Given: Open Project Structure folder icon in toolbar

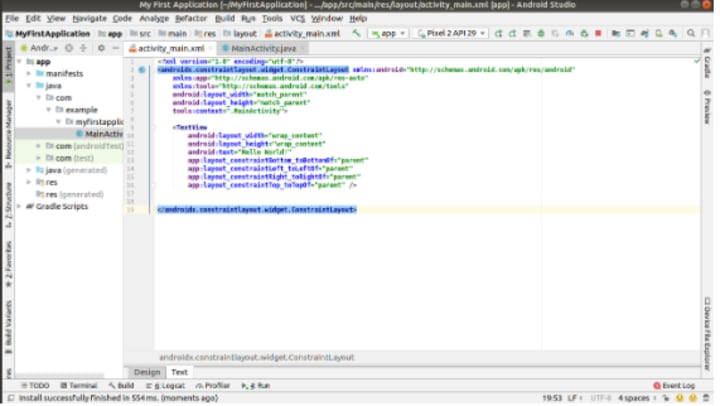Looking at the screenshot, I should click(616, 33).
